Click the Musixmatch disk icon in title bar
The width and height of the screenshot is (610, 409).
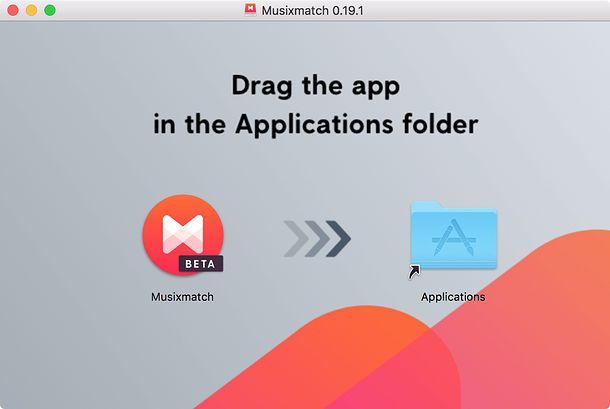tap(250, 9)
